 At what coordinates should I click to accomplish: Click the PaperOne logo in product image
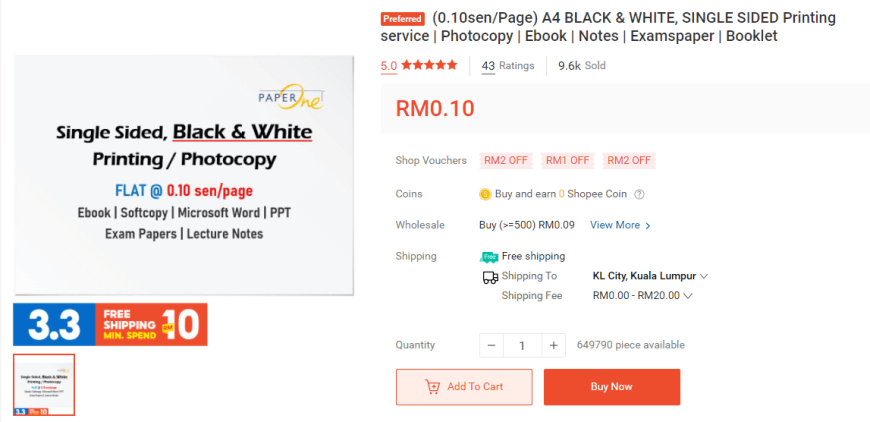point(291,97)
